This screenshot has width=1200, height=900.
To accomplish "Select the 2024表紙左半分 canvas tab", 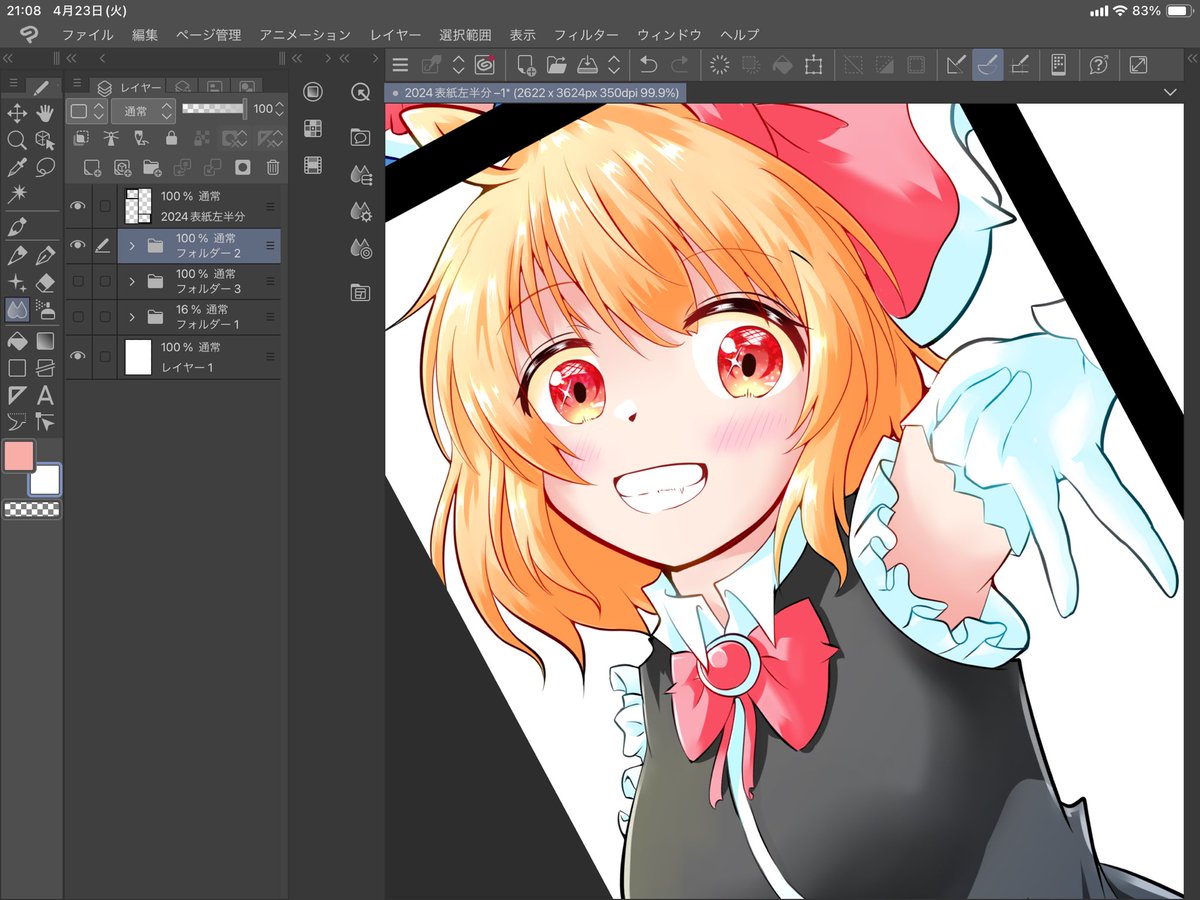I will [x=536, y=92].
